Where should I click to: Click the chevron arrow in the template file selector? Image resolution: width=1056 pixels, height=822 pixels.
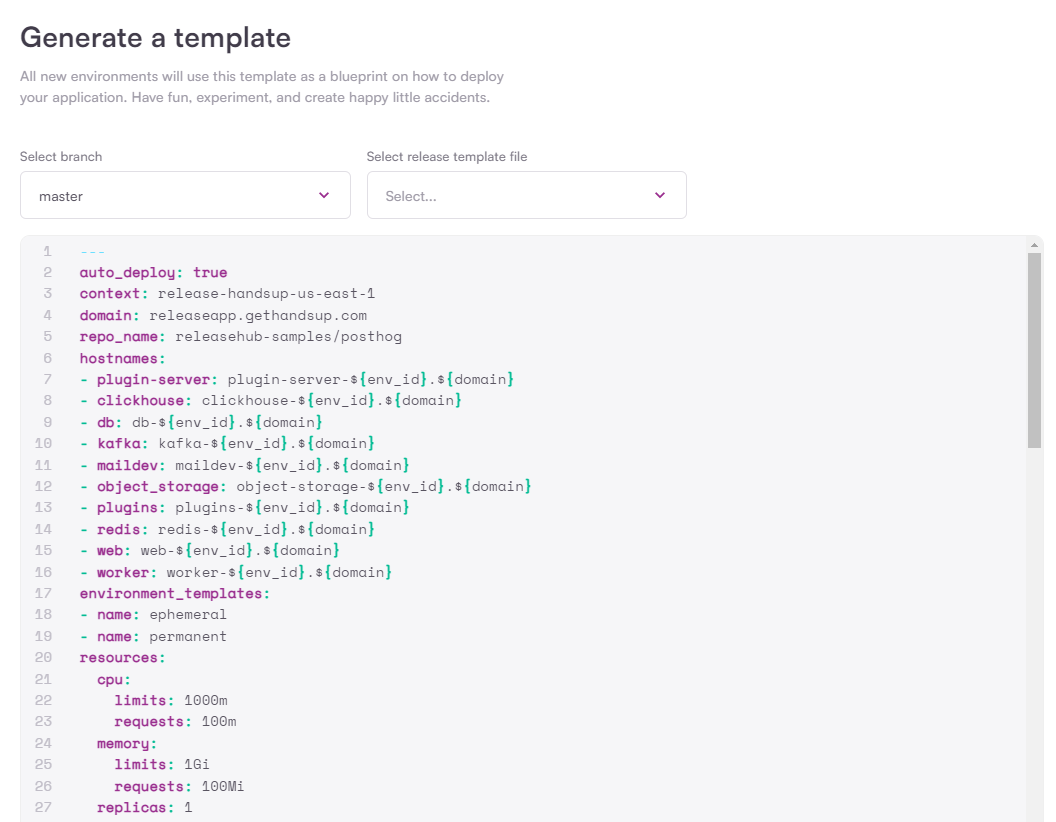[x=660, y=196]
